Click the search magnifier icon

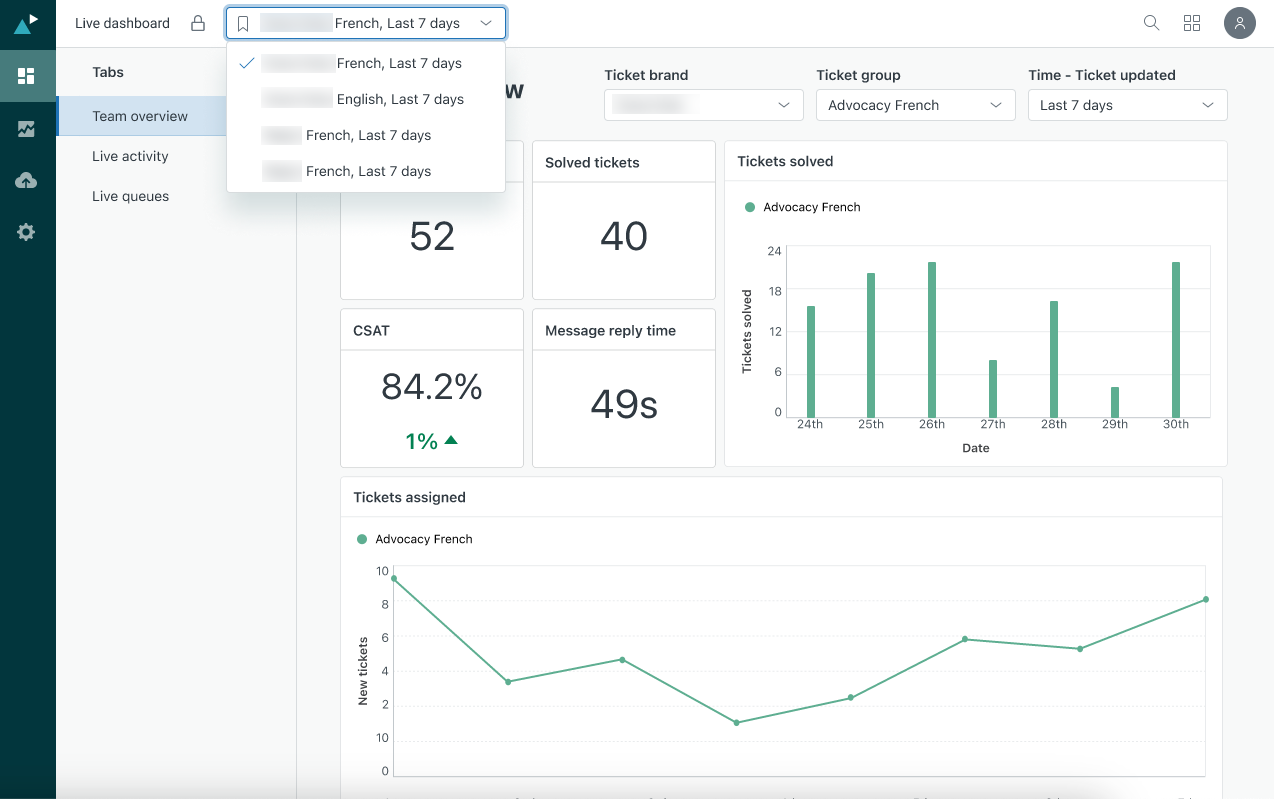1151,23
